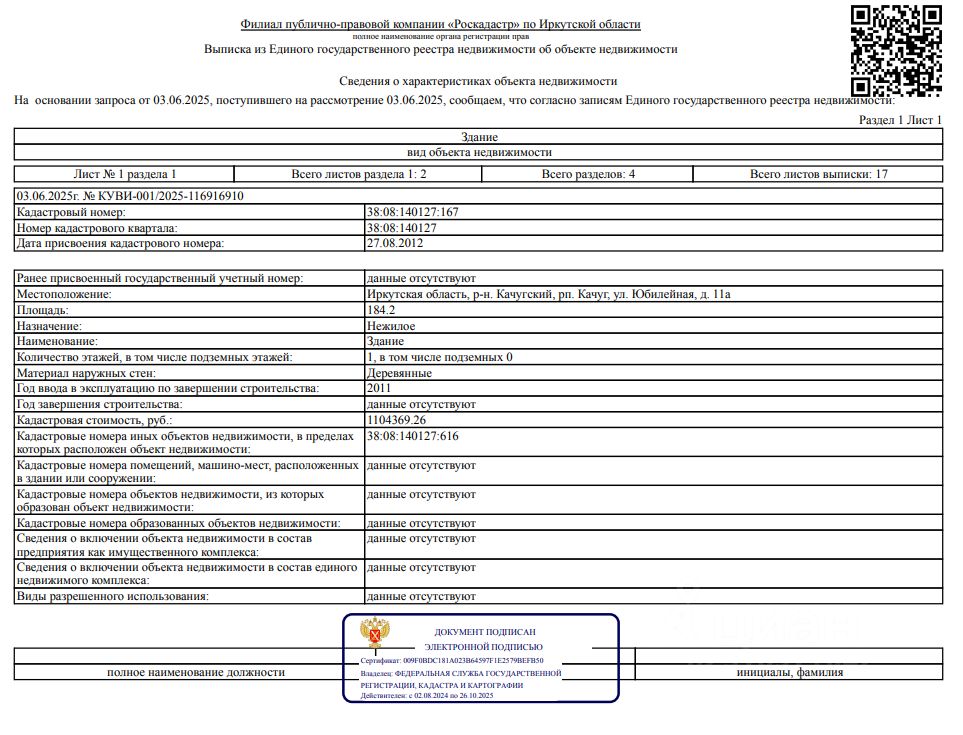Click the heading 'Сведения о характеристиках объекта недвижимости'
The width and height of the screenshot is (963, 735).
click(x=478, y=81)
